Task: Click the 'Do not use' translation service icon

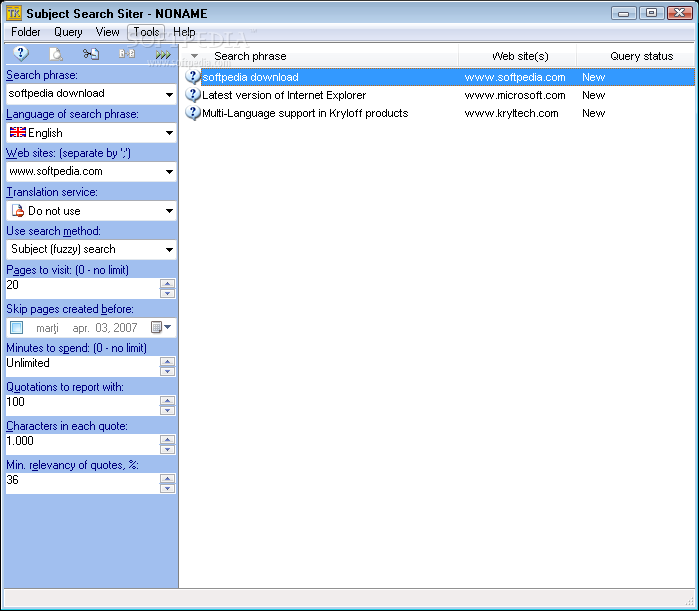Action: (x=18, y=210)
